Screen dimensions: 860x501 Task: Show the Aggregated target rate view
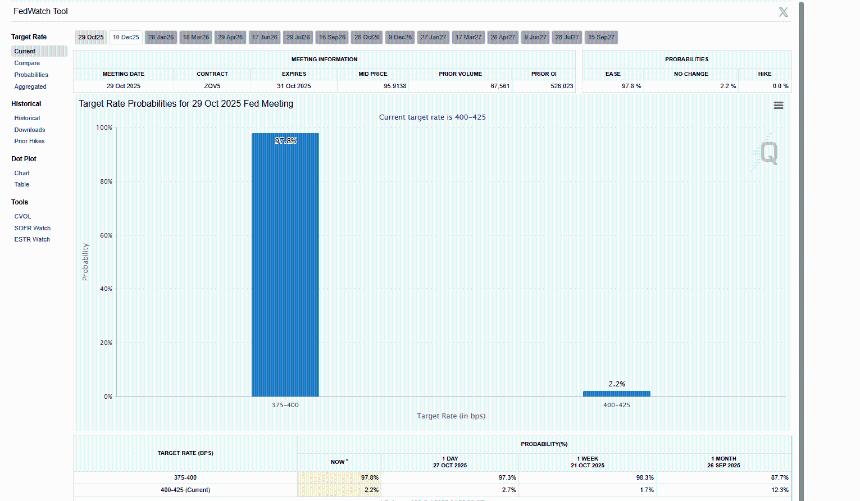(30, 87)
